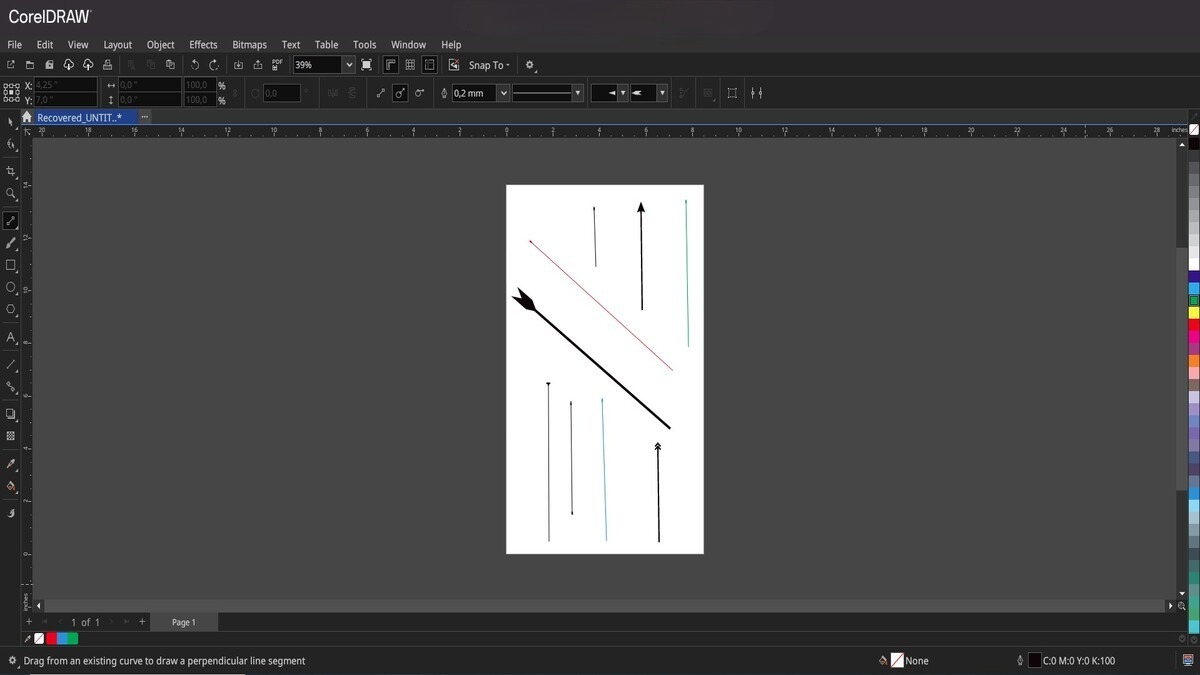
Task: Open the zoom level 39% dropdown
Action: pyautogui.click(x=349, y=65)
